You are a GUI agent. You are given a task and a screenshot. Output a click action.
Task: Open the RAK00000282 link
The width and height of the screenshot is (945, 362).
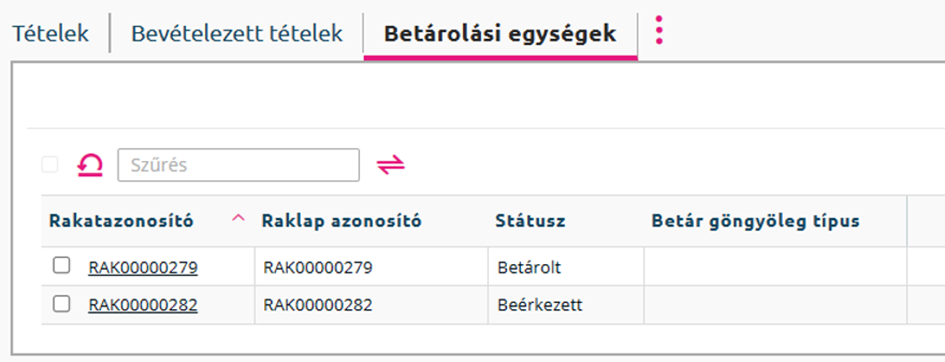pos(143,305)
